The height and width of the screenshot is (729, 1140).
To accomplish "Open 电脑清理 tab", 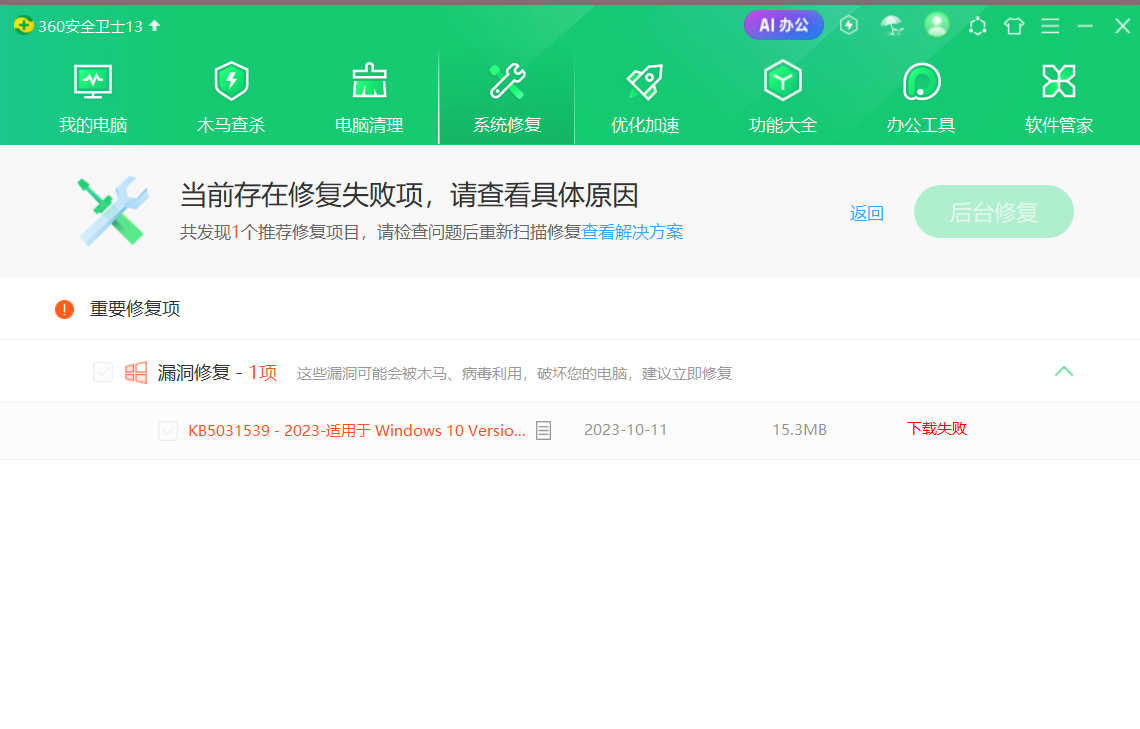I will (x=369, y=98).
